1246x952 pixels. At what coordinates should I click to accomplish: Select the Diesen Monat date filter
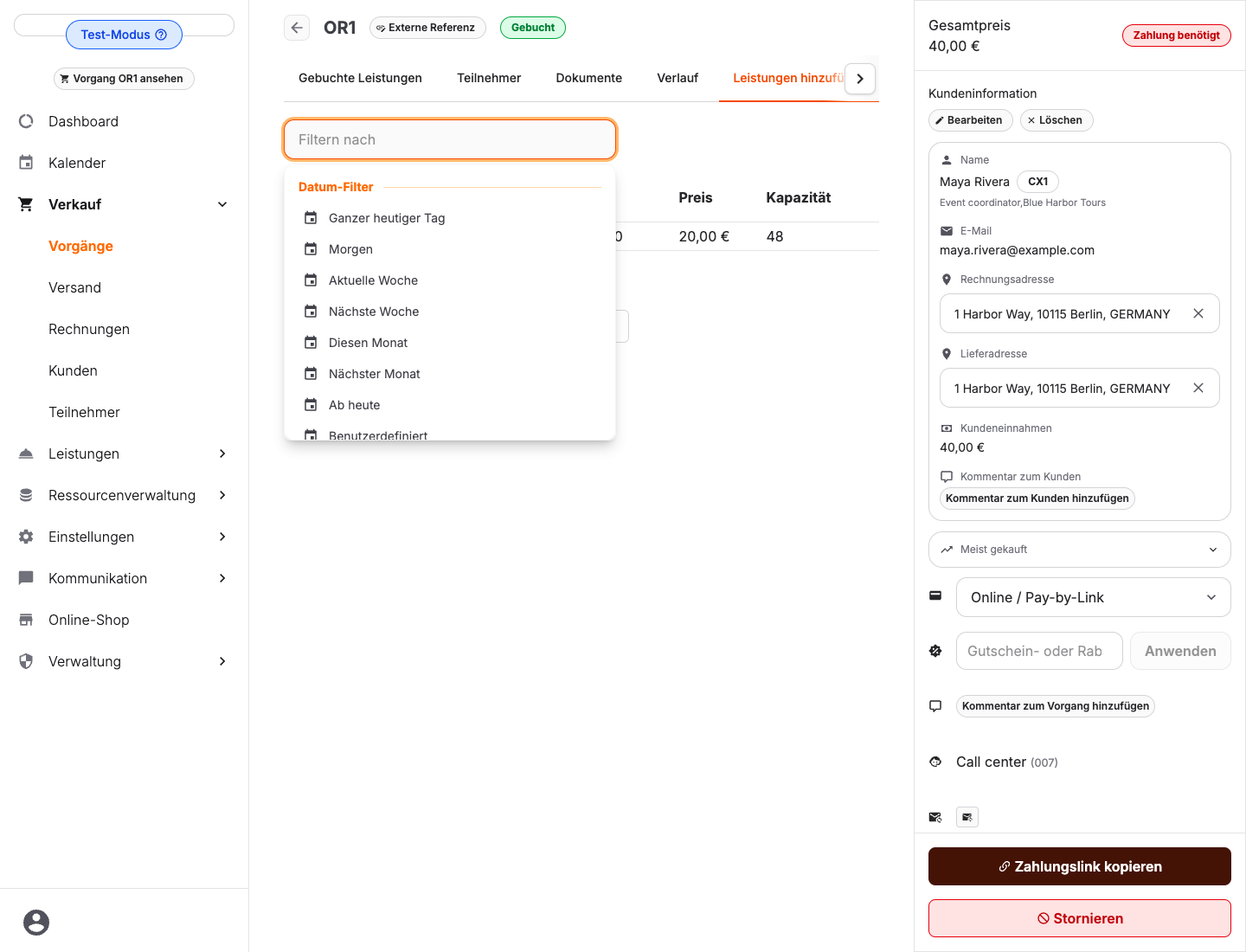click(450, 343)
